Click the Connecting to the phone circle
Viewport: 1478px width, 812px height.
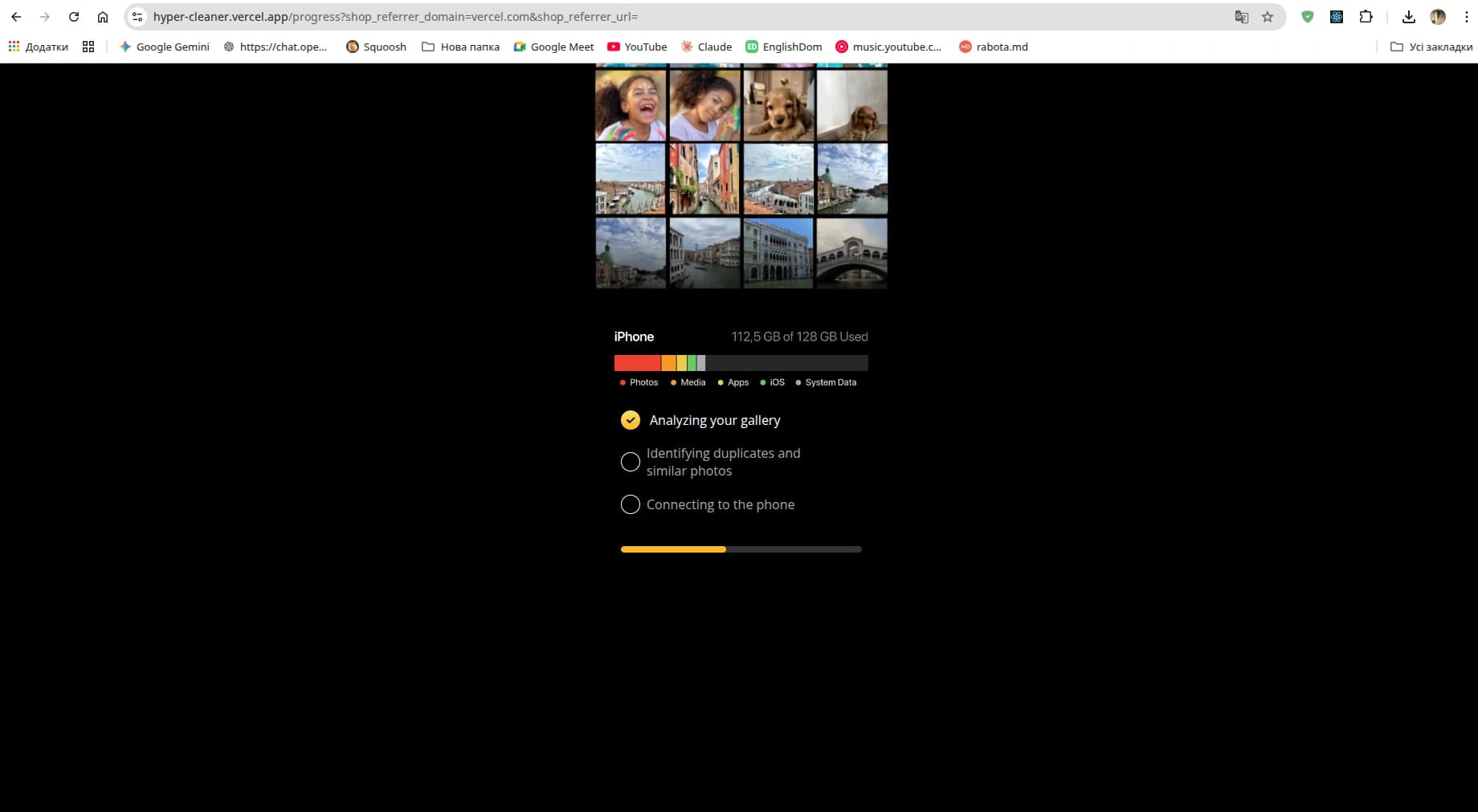(631, 504)
